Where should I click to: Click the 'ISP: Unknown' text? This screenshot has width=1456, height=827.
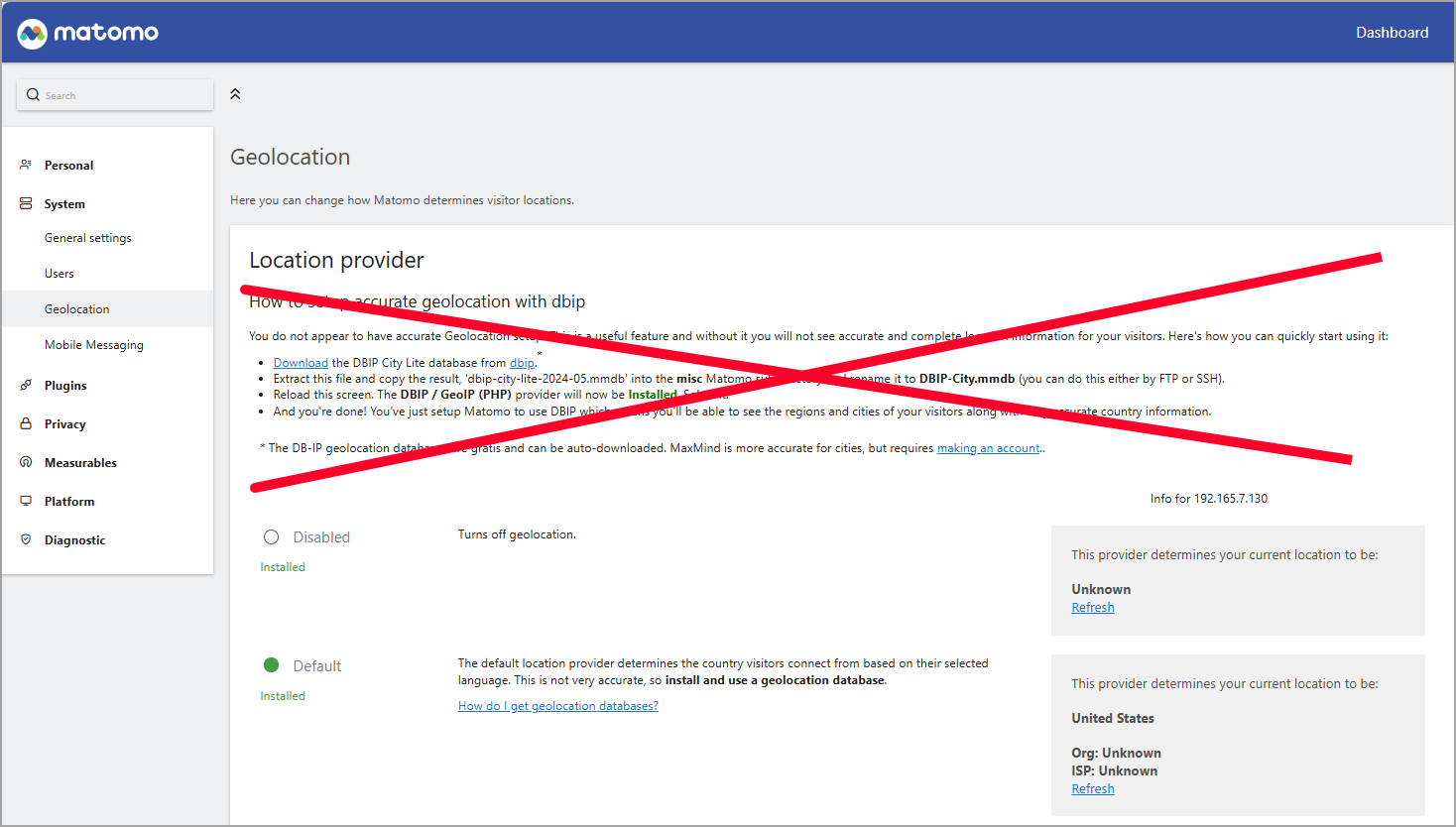(x=1114, y=771)
